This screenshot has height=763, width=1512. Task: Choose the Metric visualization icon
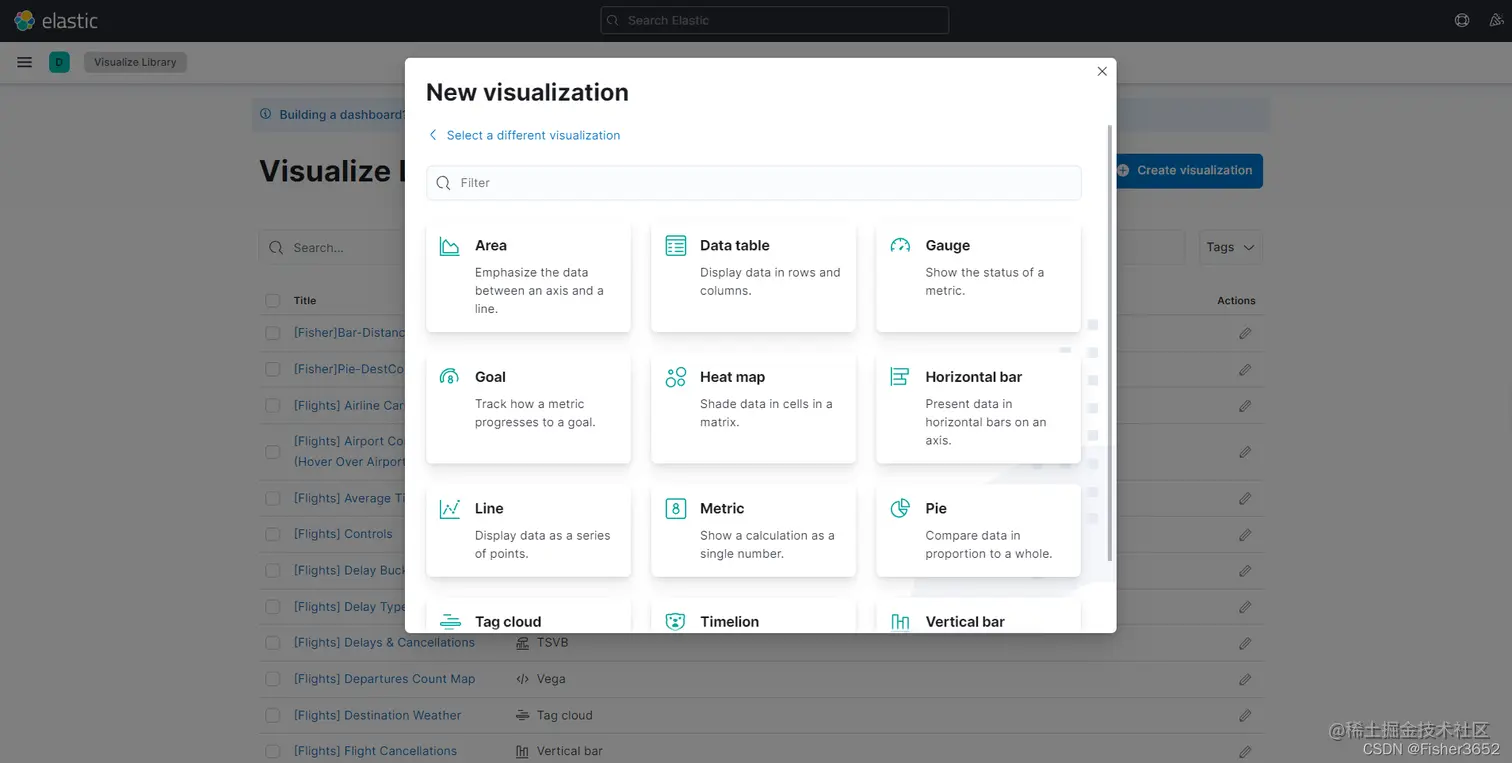pos(676,509)
